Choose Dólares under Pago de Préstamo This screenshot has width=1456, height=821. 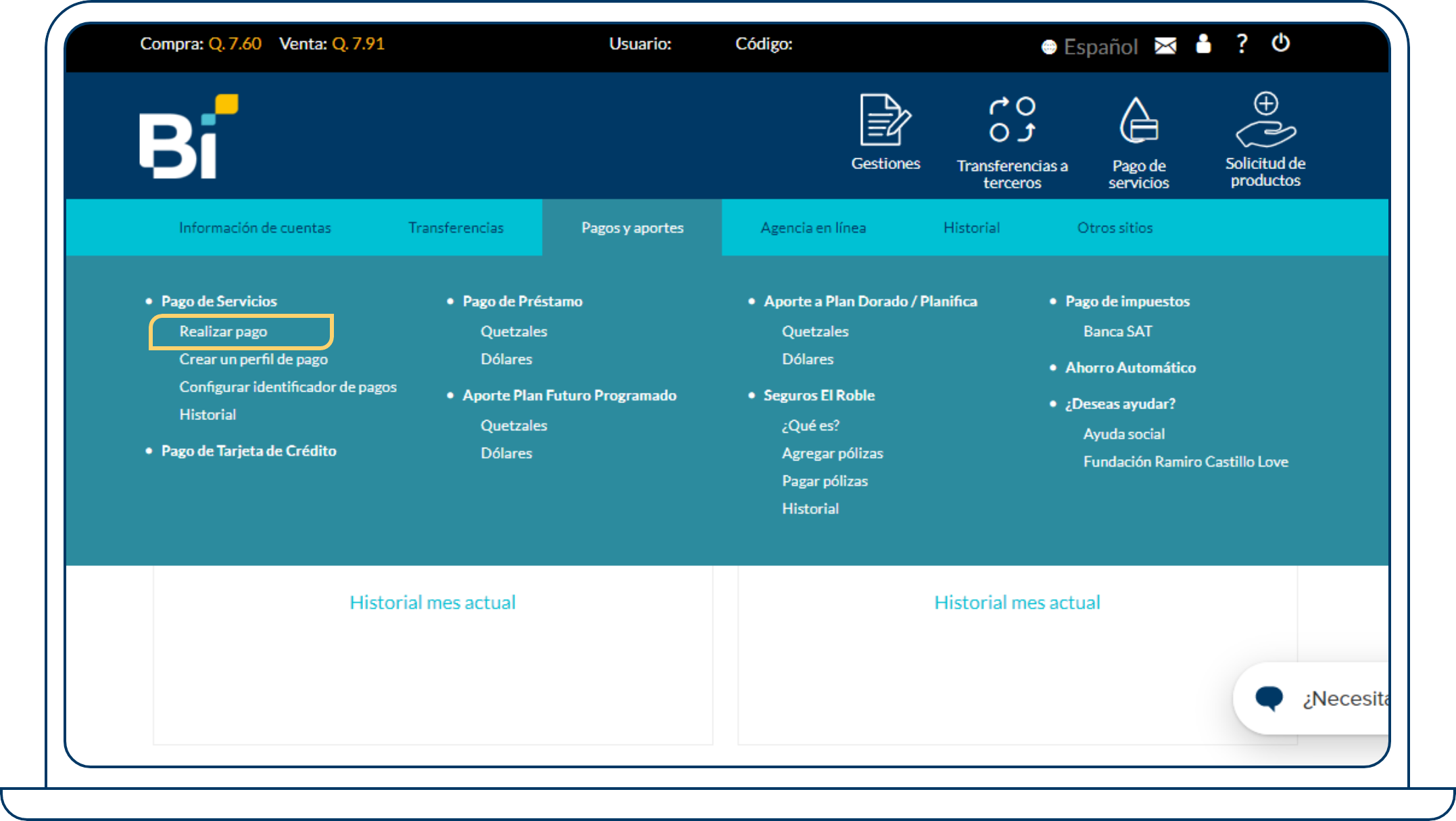click(506, 359)
